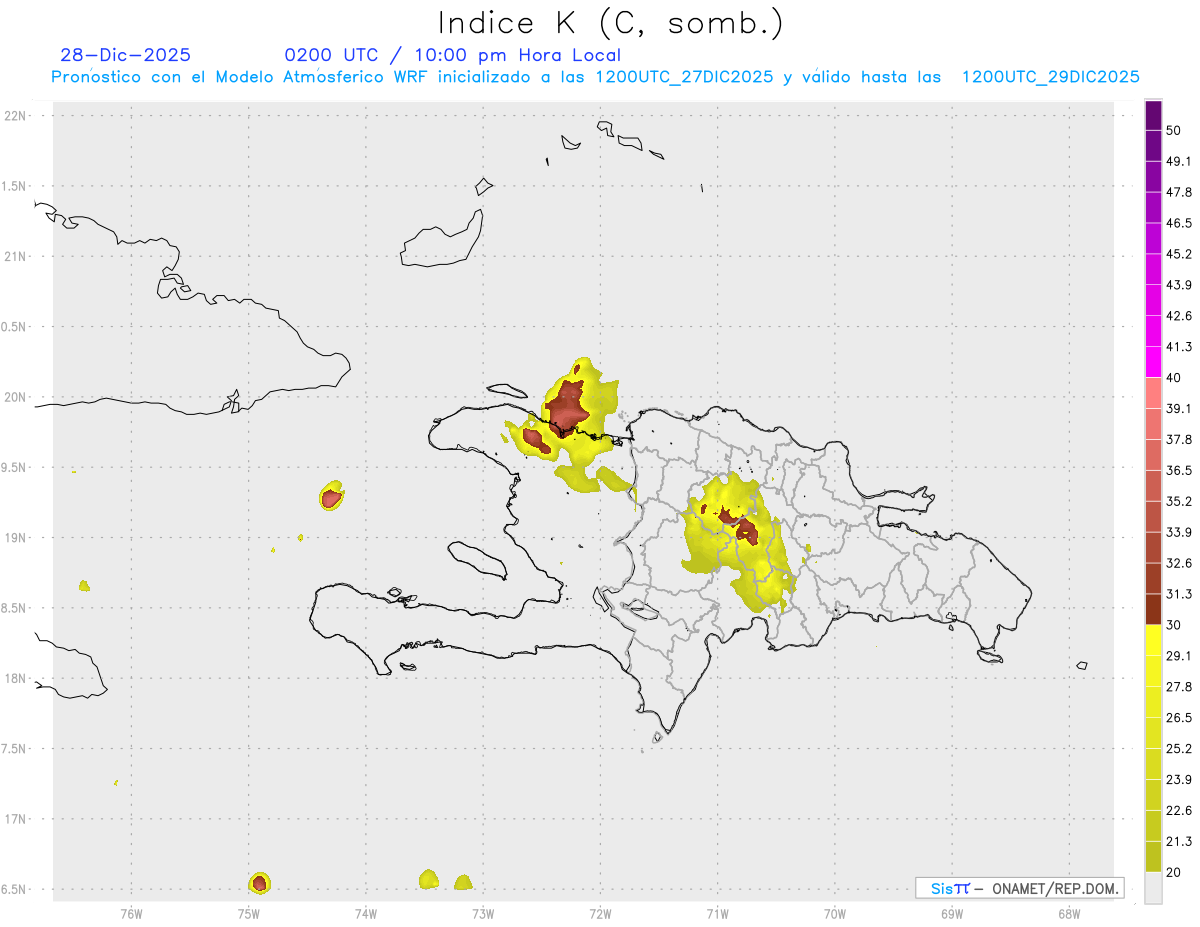1200x927 pixels.
Task: Pick the salmon swatch between 39.1 and 40
Action: point(1153,393)
